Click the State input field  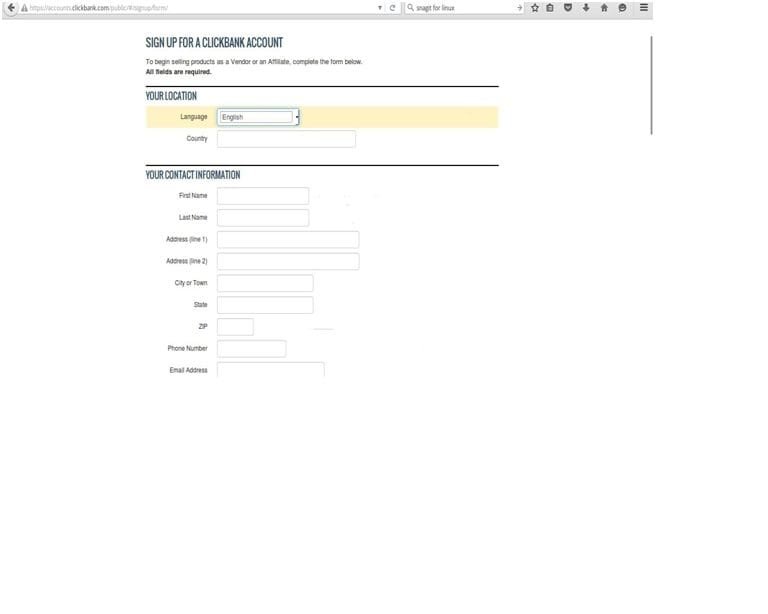(265, 305)
